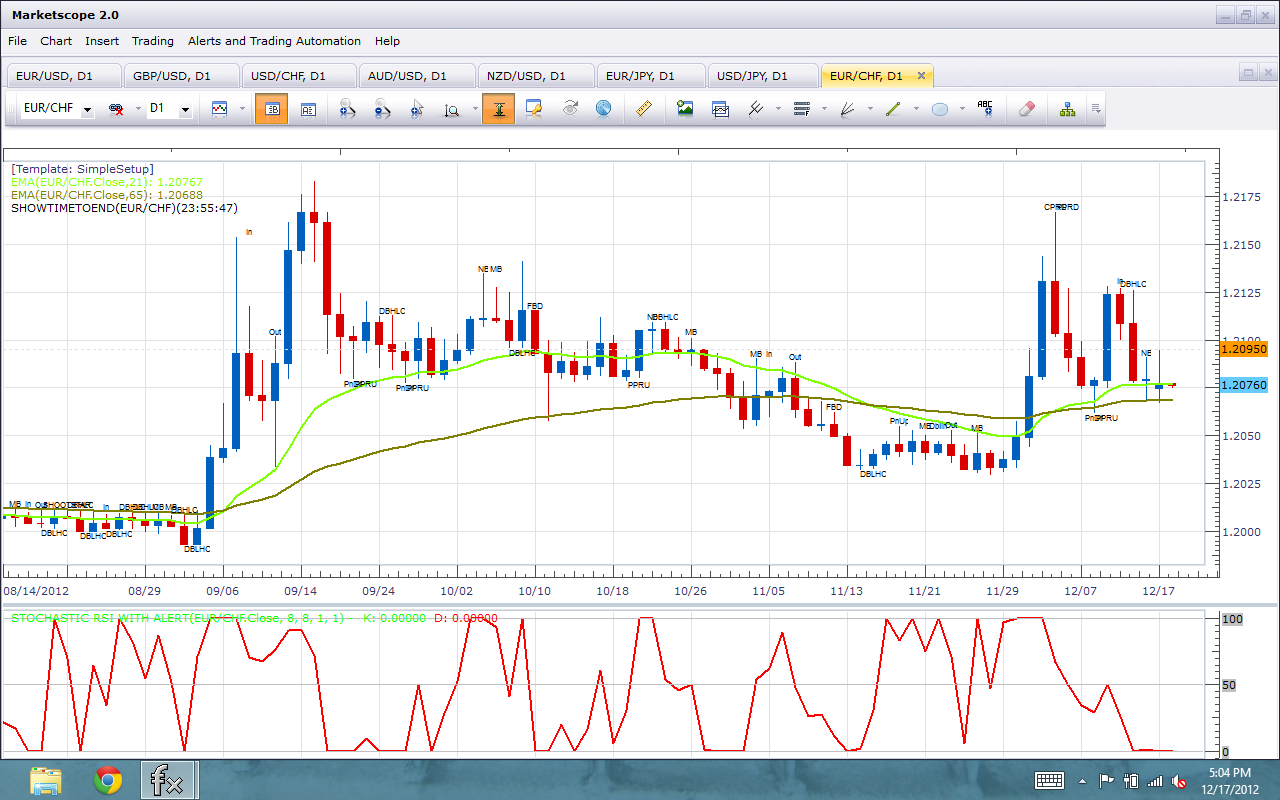1280x800 pixels.
Task: Click the on-screen keyboard tray icon
Action: point(1049,780)
